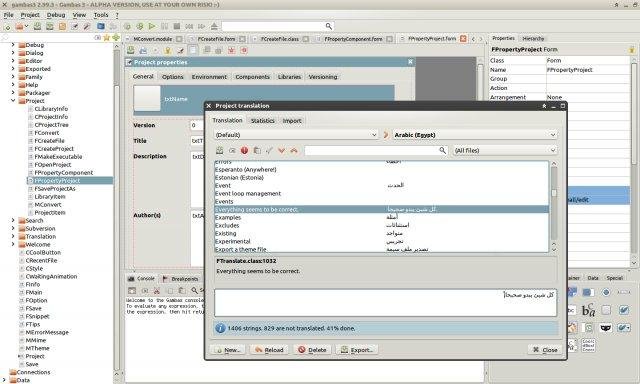Switch to the Import tab

pos(292,121)
